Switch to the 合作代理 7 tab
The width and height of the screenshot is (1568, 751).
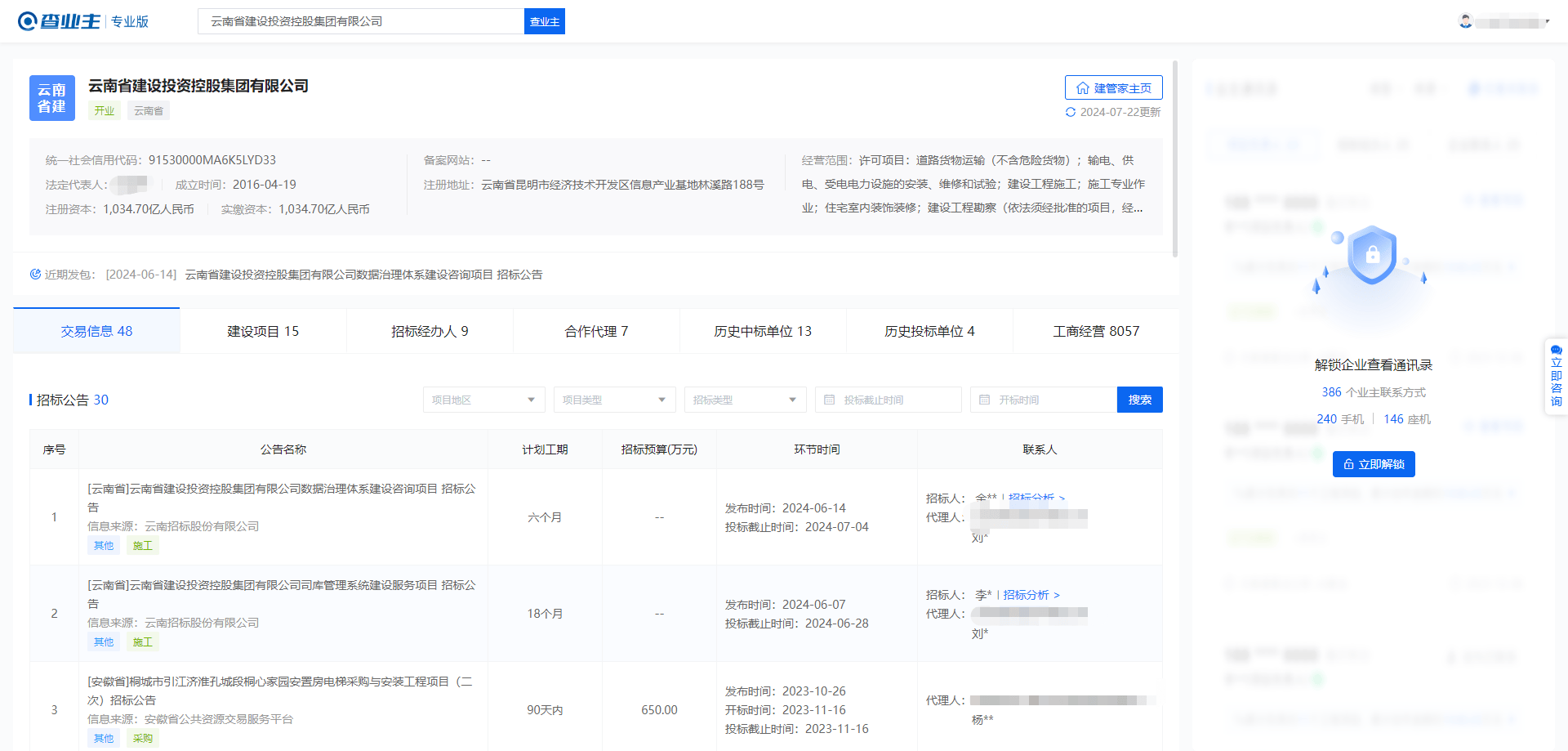tap(596, 331)
